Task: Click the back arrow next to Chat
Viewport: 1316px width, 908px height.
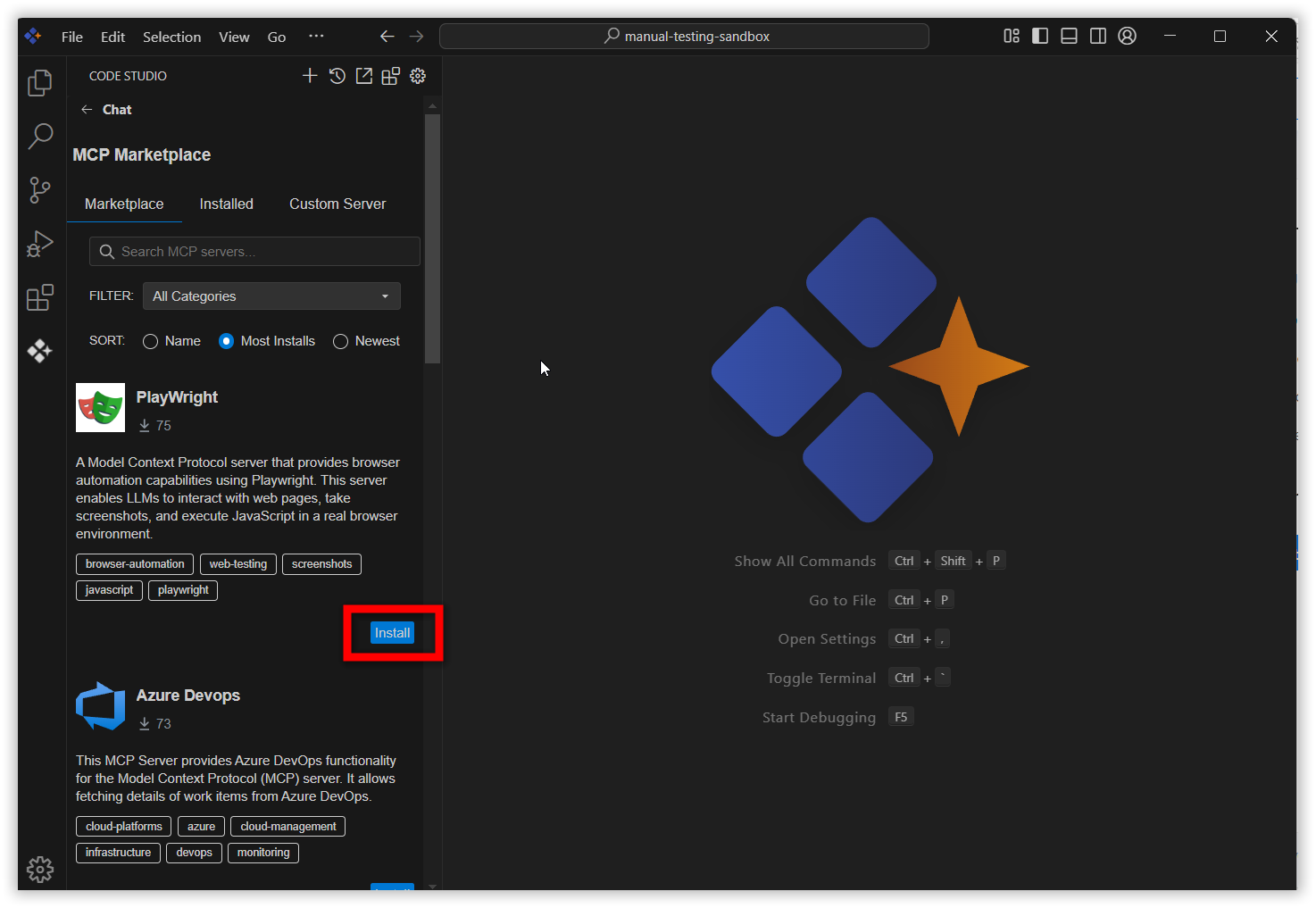Action: tap(87, 110)
